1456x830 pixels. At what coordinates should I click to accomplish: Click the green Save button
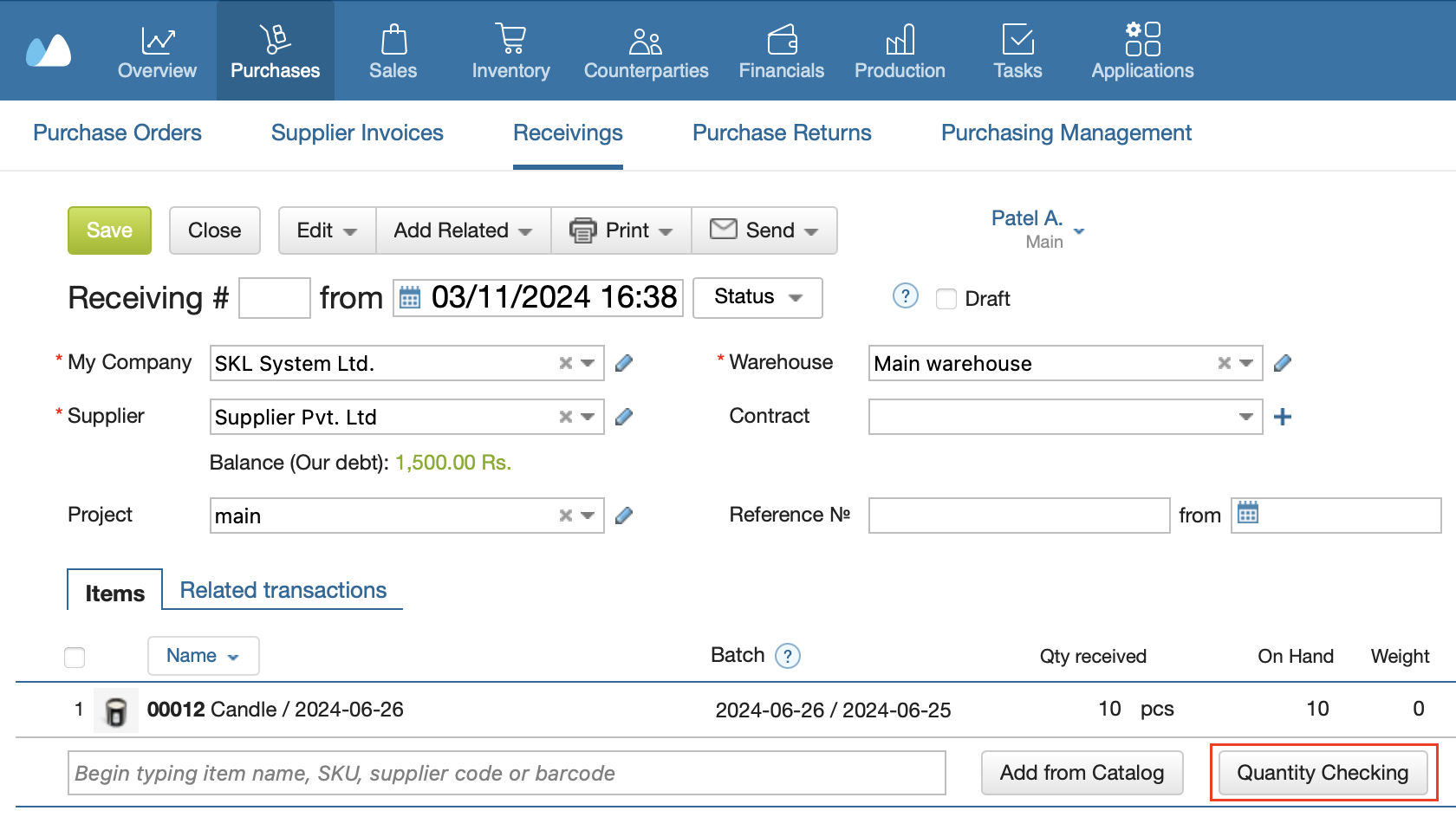109,230
